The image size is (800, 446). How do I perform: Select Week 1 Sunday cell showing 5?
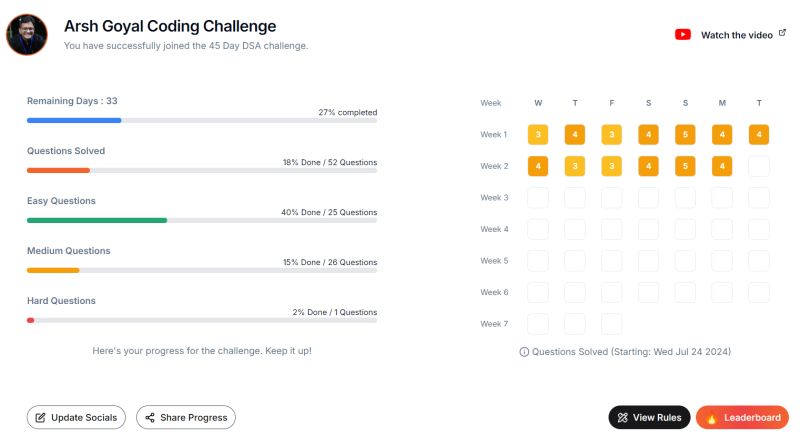click(685, 135)
